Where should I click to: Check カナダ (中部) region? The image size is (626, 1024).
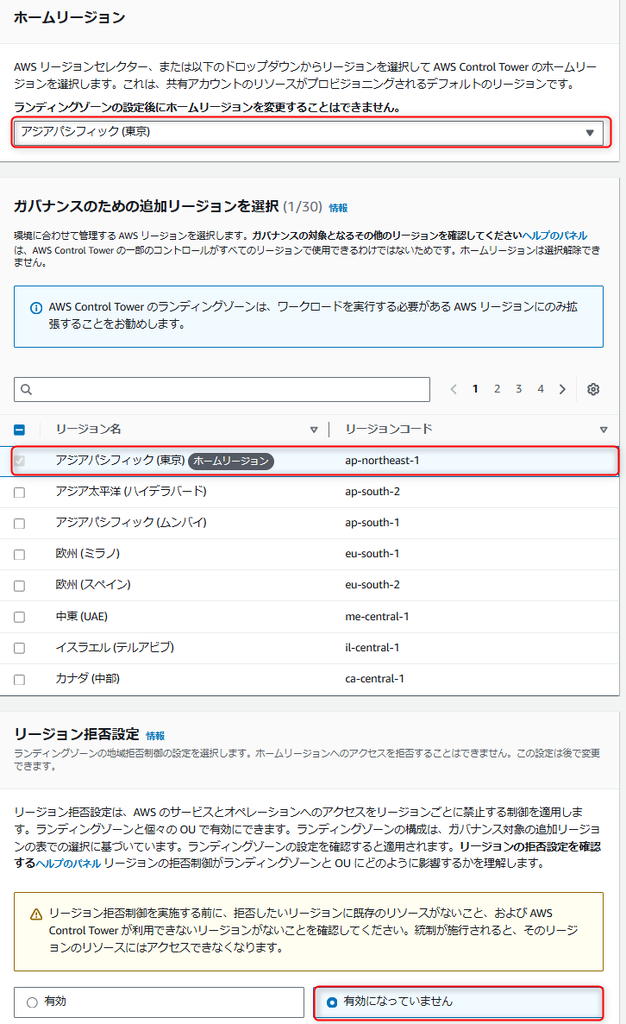[20, 680]
